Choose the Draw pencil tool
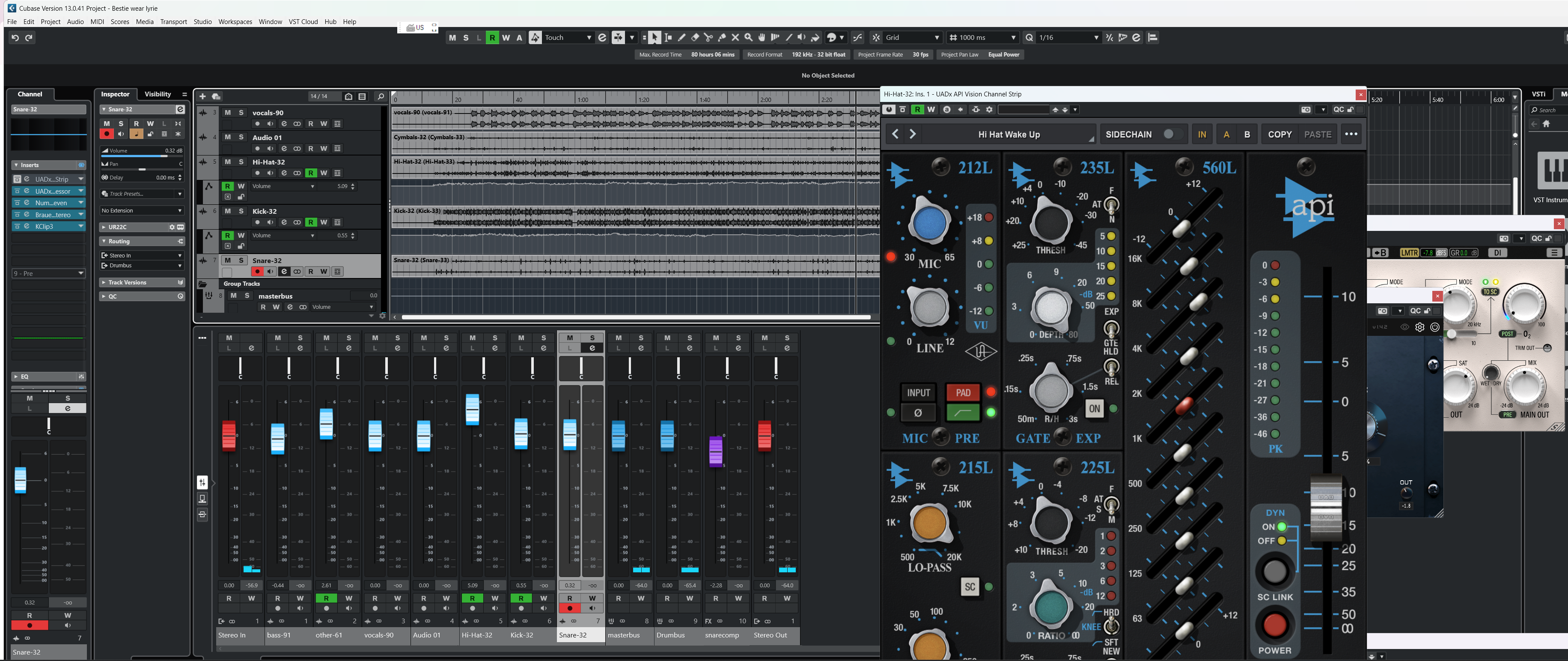 coord(681,38)
